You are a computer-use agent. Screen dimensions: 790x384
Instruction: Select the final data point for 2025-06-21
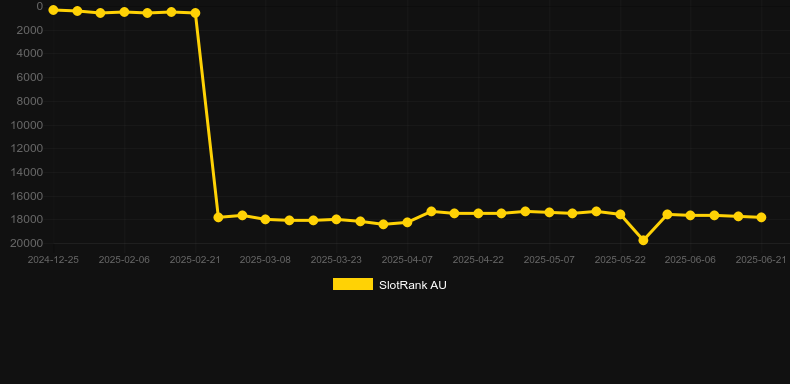click(761, 217)
